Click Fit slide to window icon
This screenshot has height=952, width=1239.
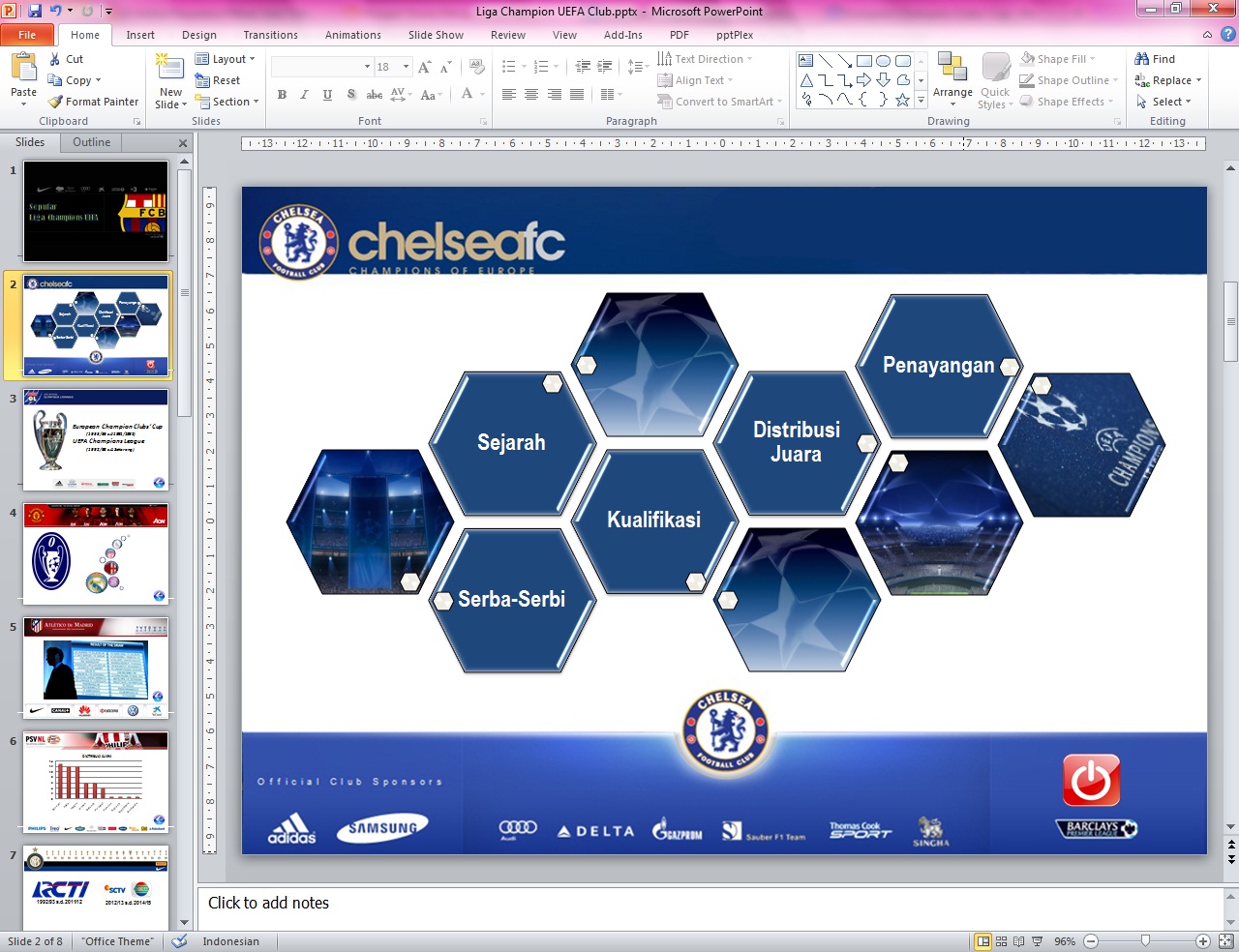click(1225, 941)
